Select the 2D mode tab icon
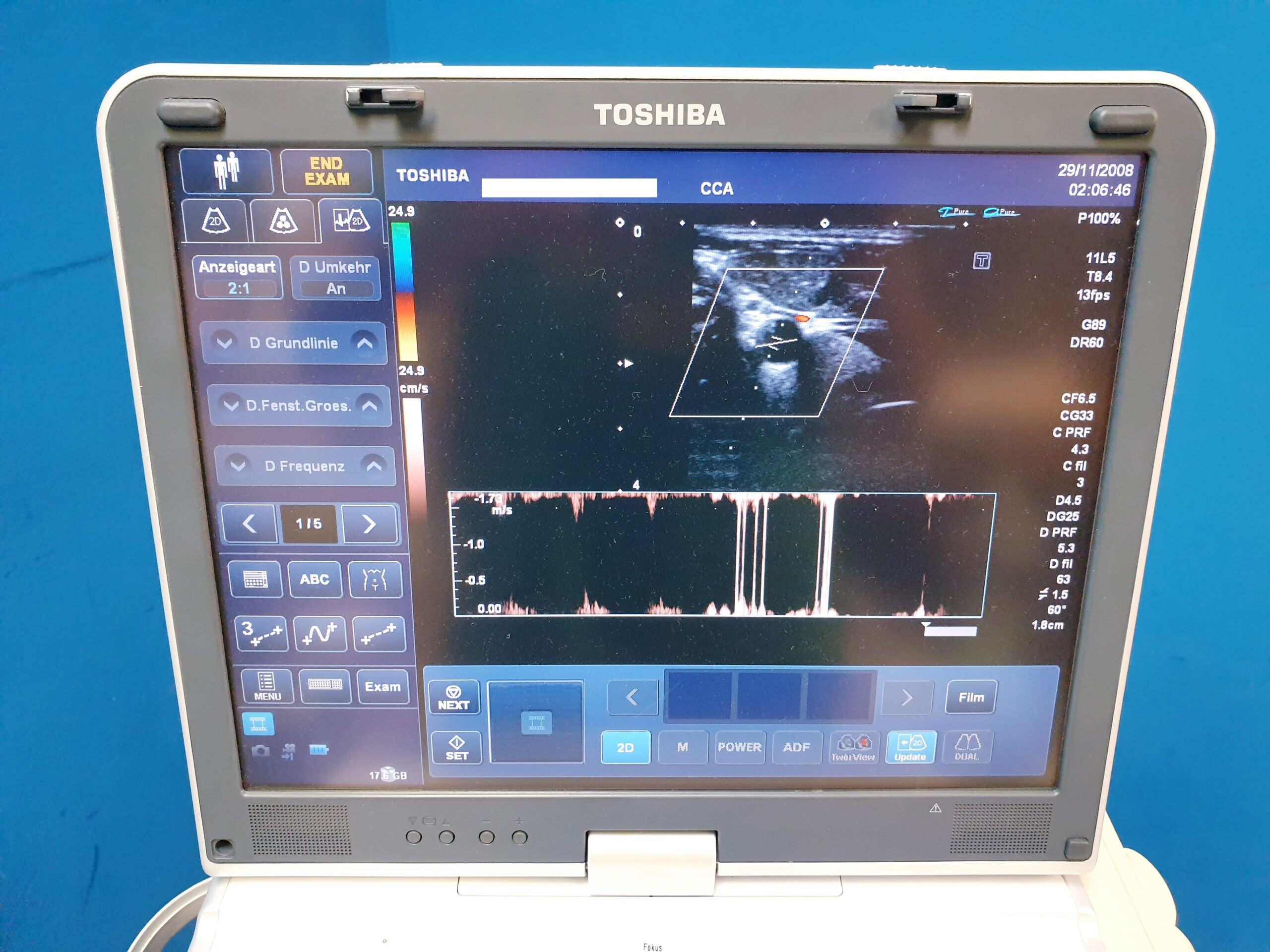 215,221
